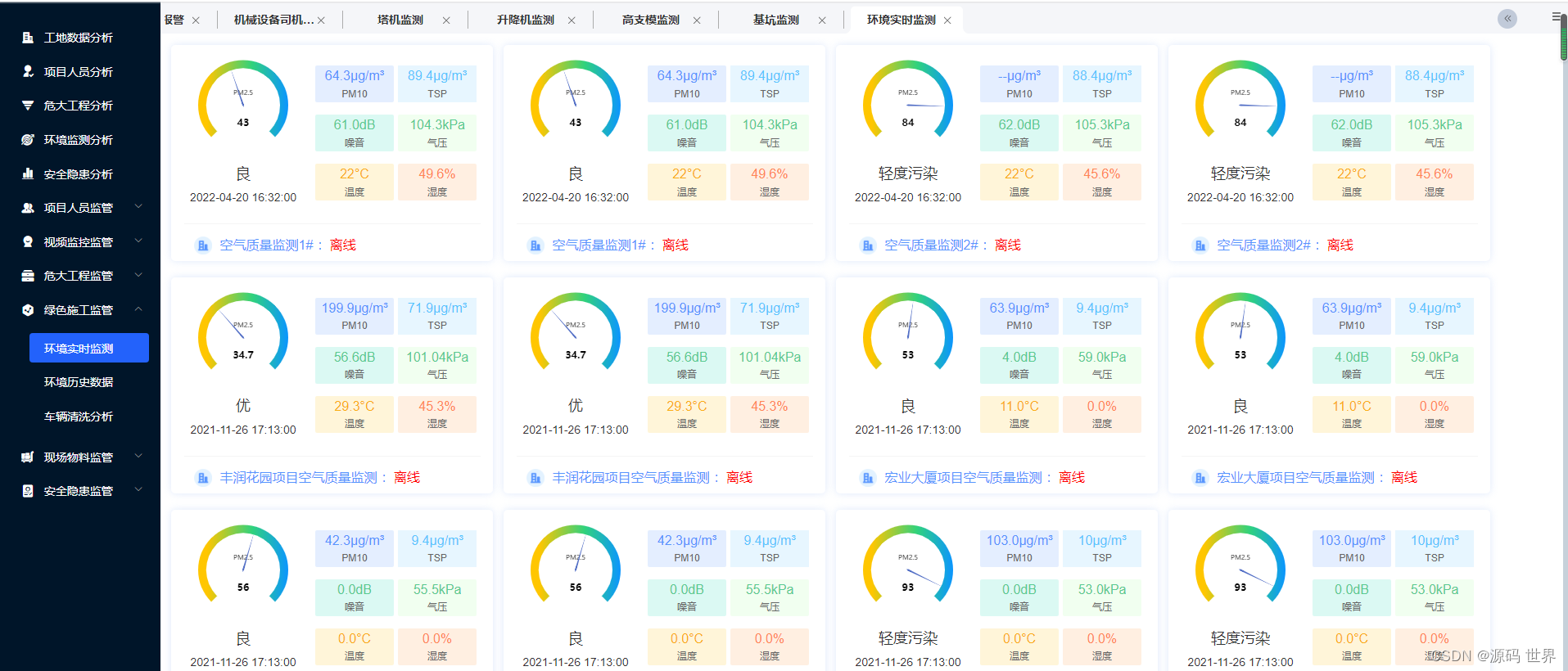This screenshot has width=1568, height=671.
Task: Click the 危大工程监管 icon
Action: pyautogui.click(x=28, y=276)
